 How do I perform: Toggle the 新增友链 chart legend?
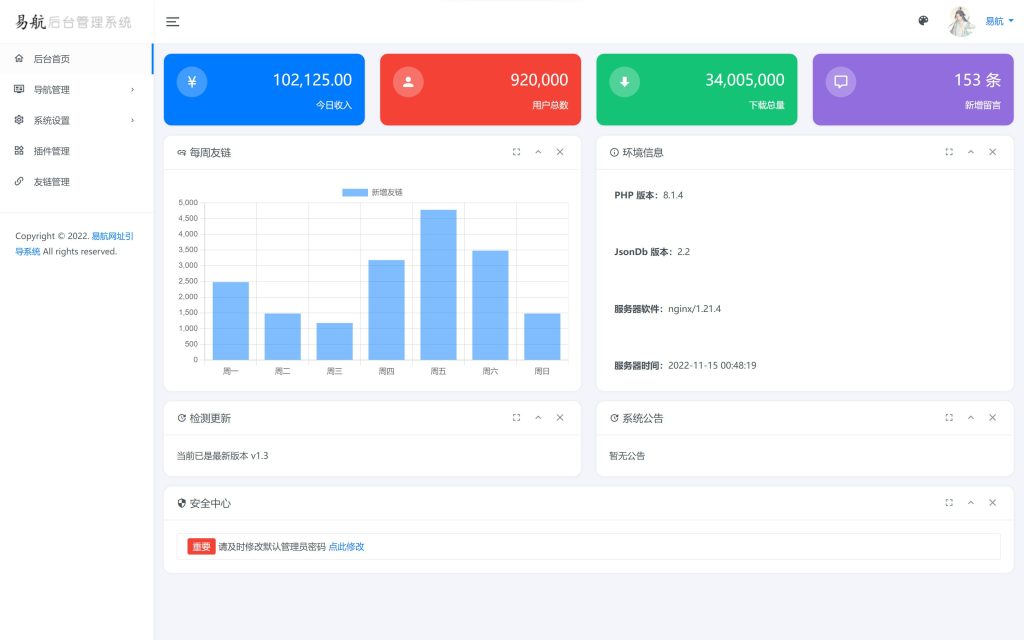(x=369, y=191)
